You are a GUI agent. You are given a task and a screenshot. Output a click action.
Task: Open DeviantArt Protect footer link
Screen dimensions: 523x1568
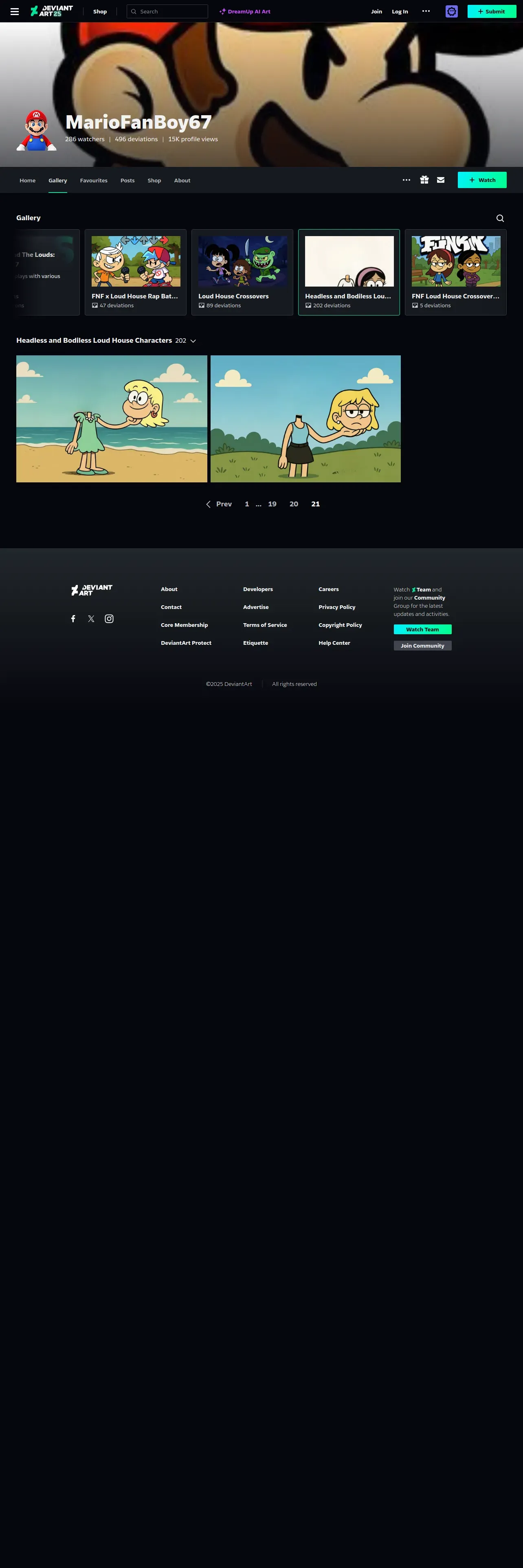186,643
